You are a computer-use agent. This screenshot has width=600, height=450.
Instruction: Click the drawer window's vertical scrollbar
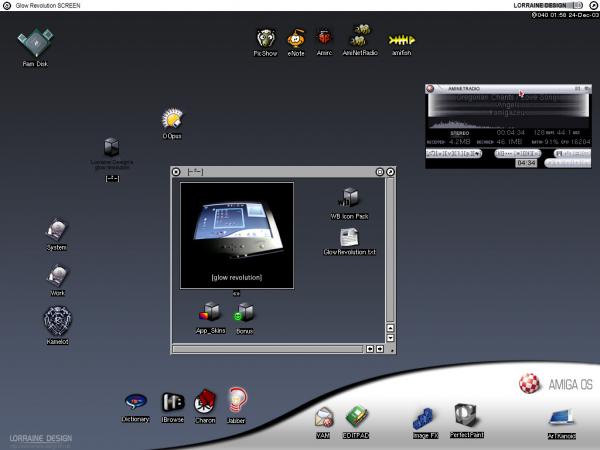[390, 249]
